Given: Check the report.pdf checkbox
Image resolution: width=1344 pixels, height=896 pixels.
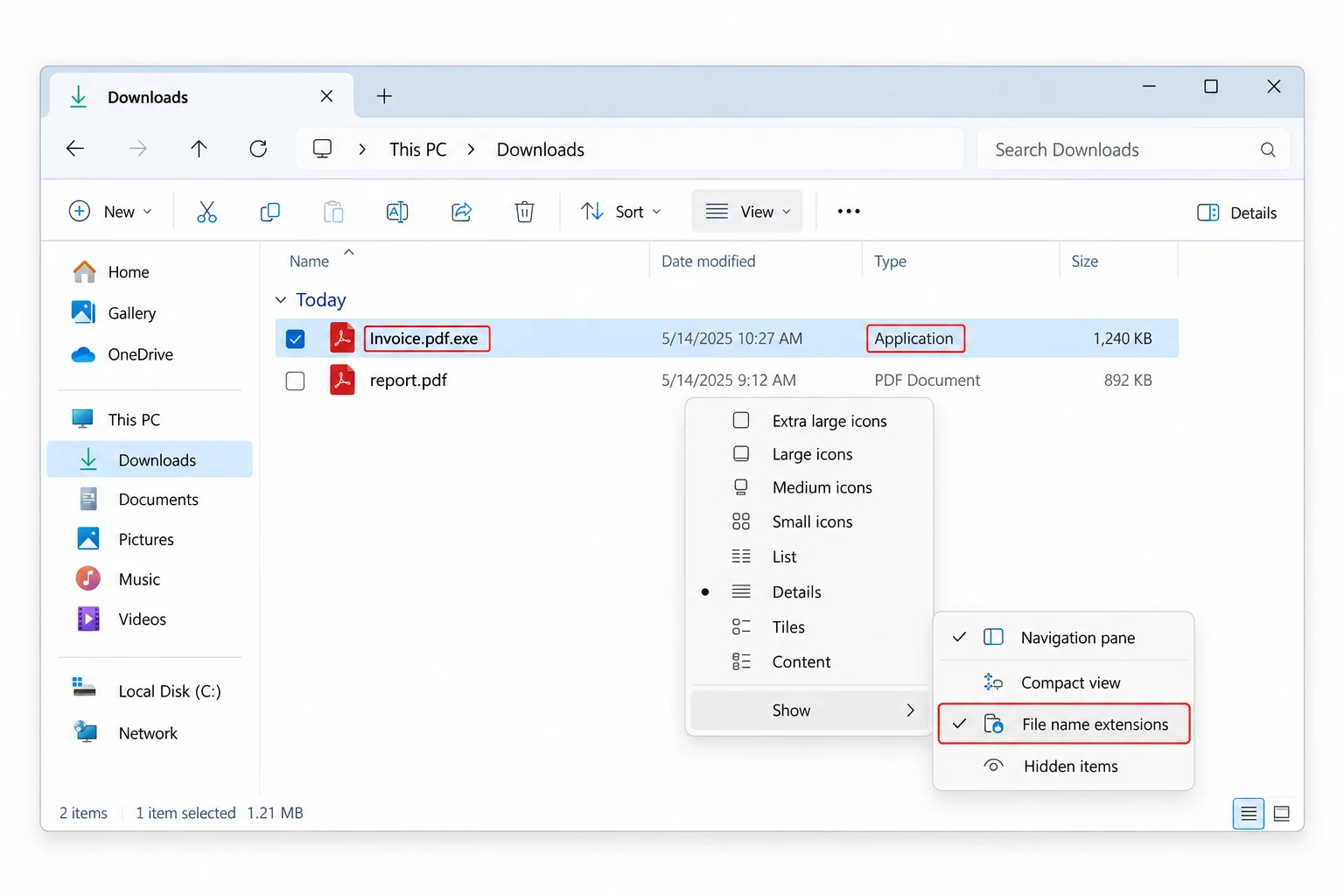Looking at the screenshot, I should 296,381.
